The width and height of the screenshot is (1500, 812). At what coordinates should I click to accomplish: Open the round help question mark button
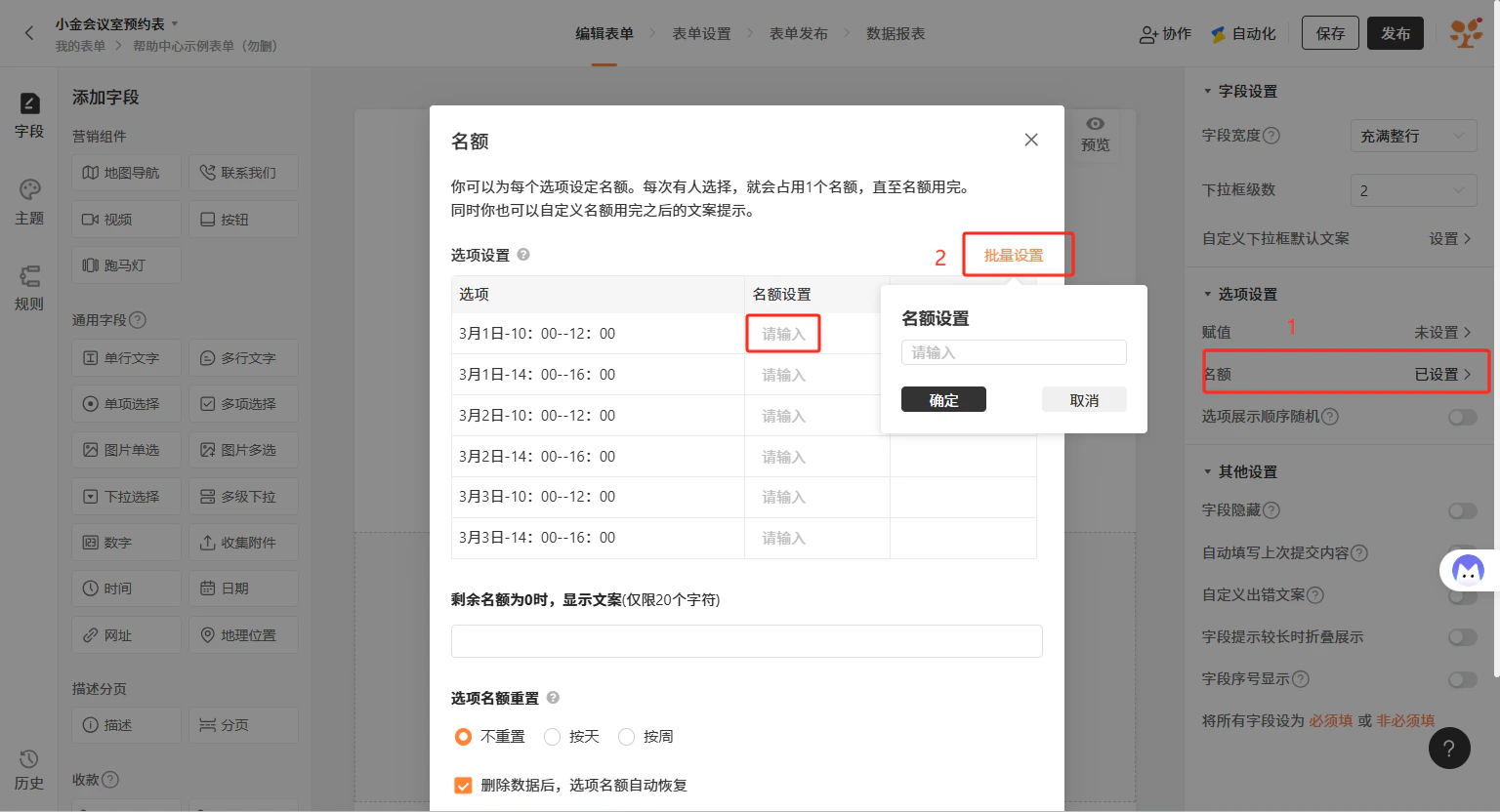click(1449, 749)
